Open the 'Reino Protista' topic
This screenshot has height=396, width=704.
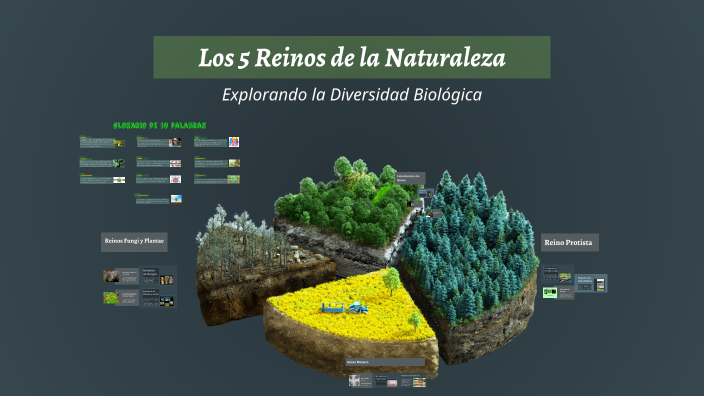coord(569,242)
